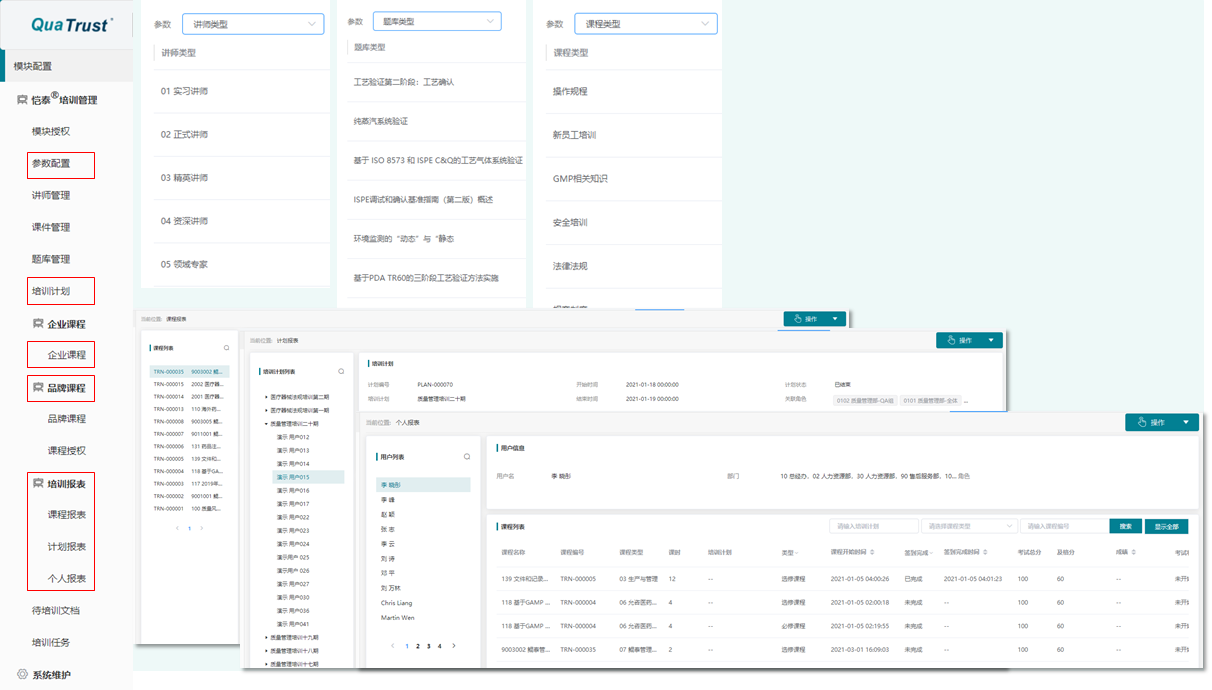Screen dimensions: 1212x690
Task: Click the search icon in 用户列表 panel
Action: [467, 457]
